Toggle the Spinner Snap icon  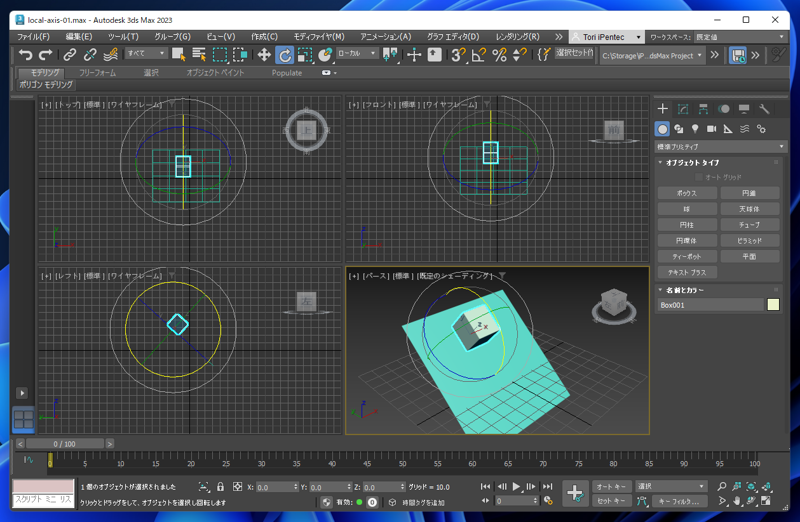(x=519, y=55)
